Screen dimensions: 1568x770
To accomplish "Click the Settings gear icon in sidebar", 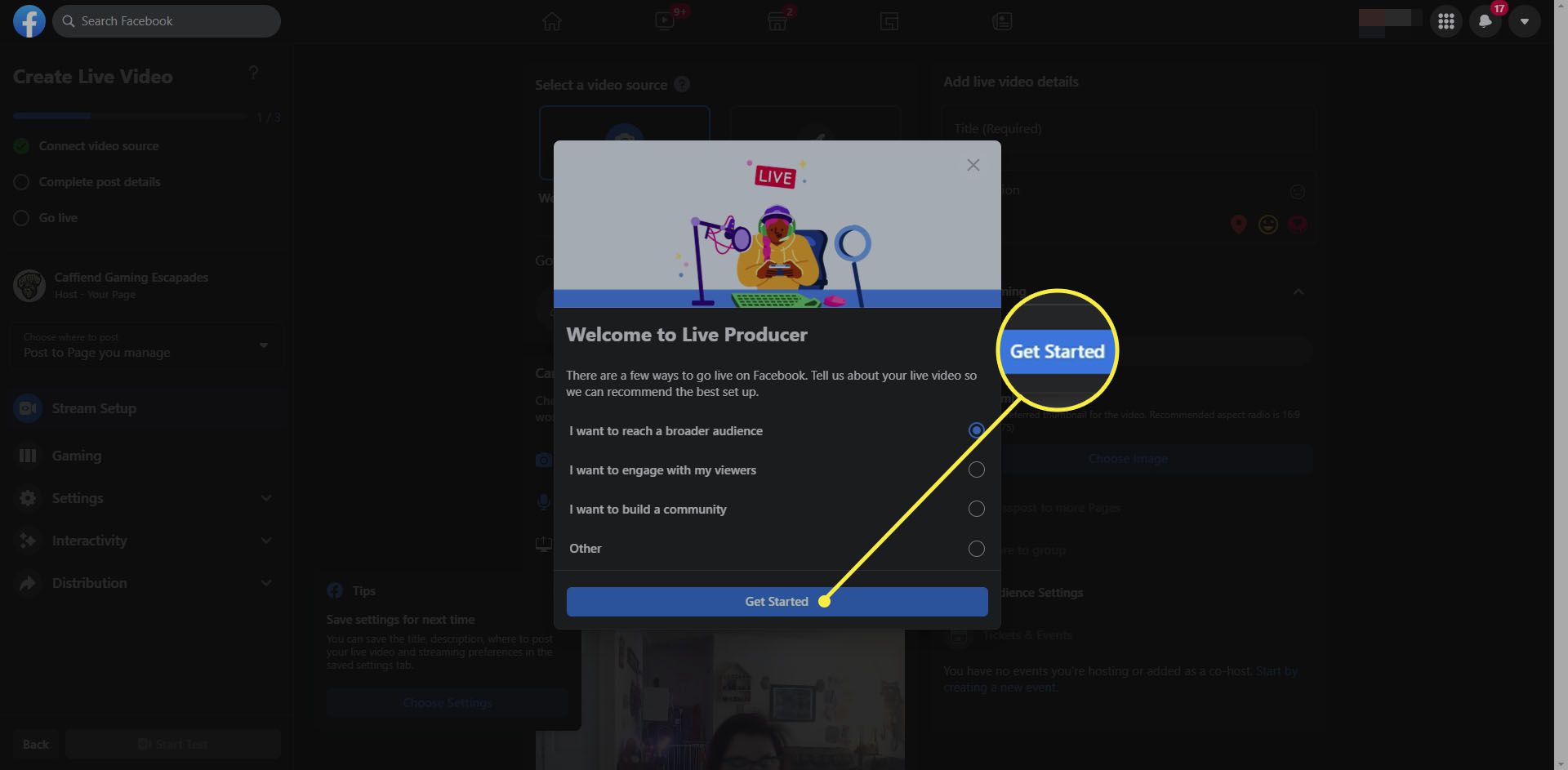I will coord(28,498).
